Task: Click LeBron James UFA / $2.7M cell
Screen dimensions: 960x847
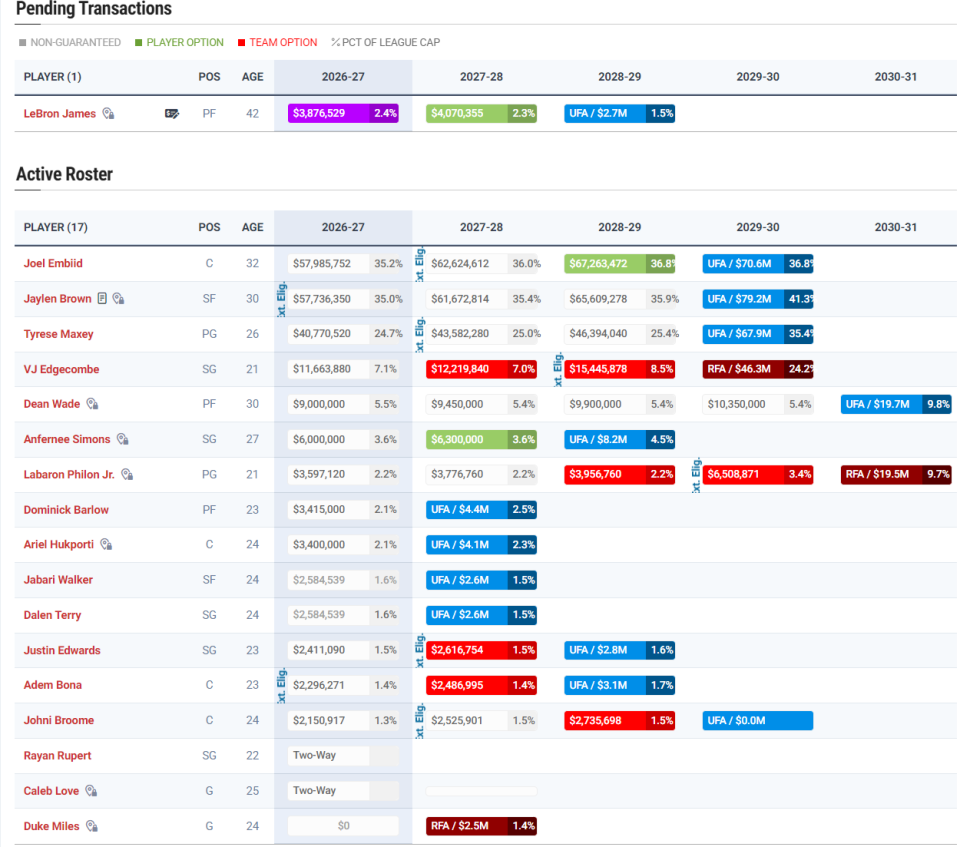Action: [620, 113]
